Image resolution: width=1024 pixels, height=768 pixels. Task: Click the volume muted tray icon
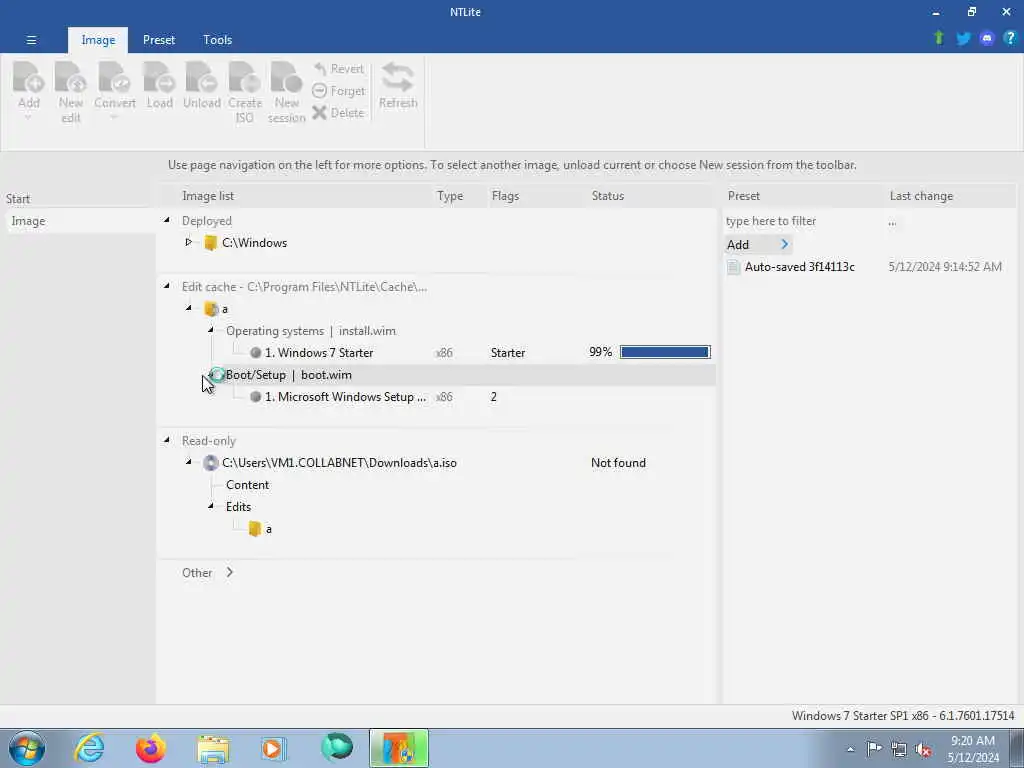pos(923,749)
